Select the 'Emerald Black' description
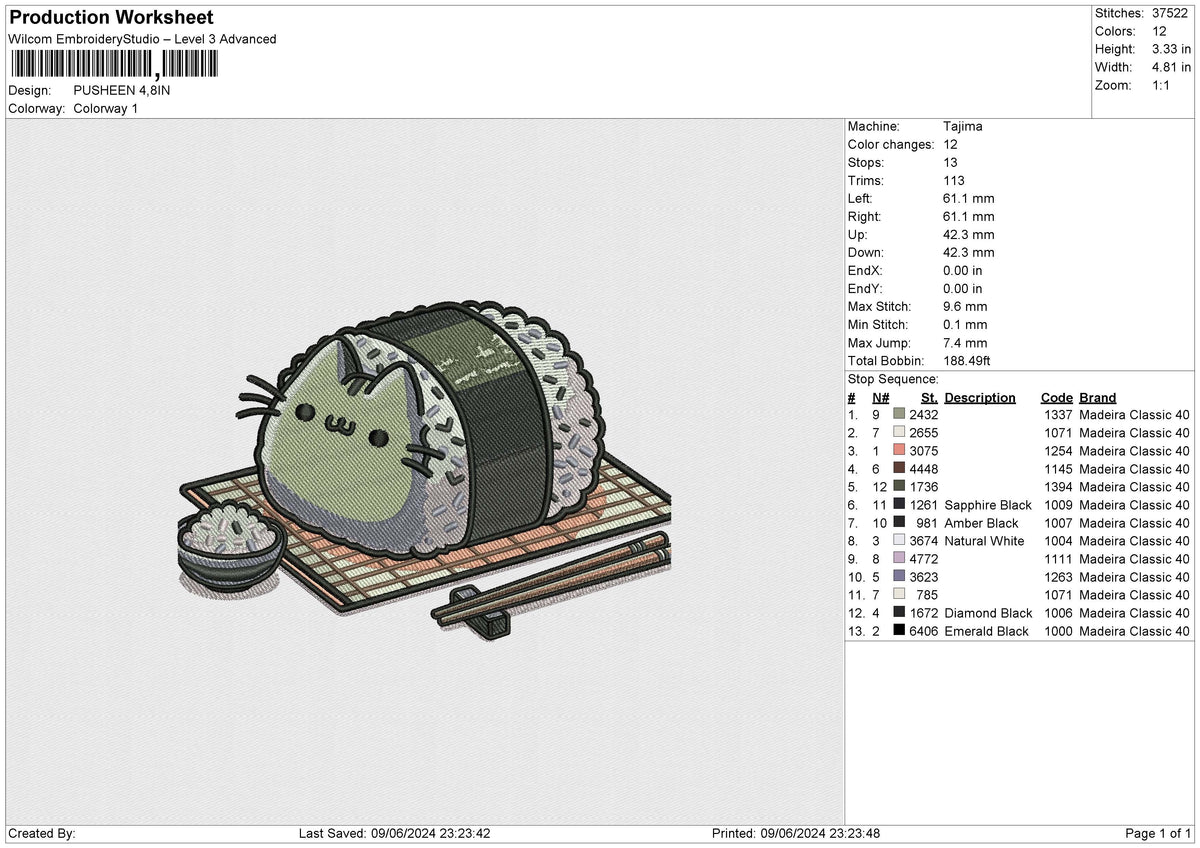The image size is (1200, 848). (x=987, y=631)
